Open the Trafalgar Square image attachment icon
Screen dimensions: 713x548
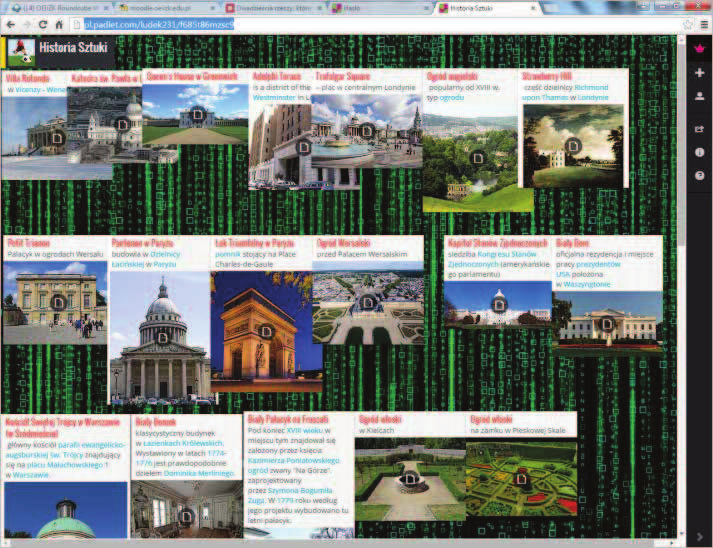367,131
